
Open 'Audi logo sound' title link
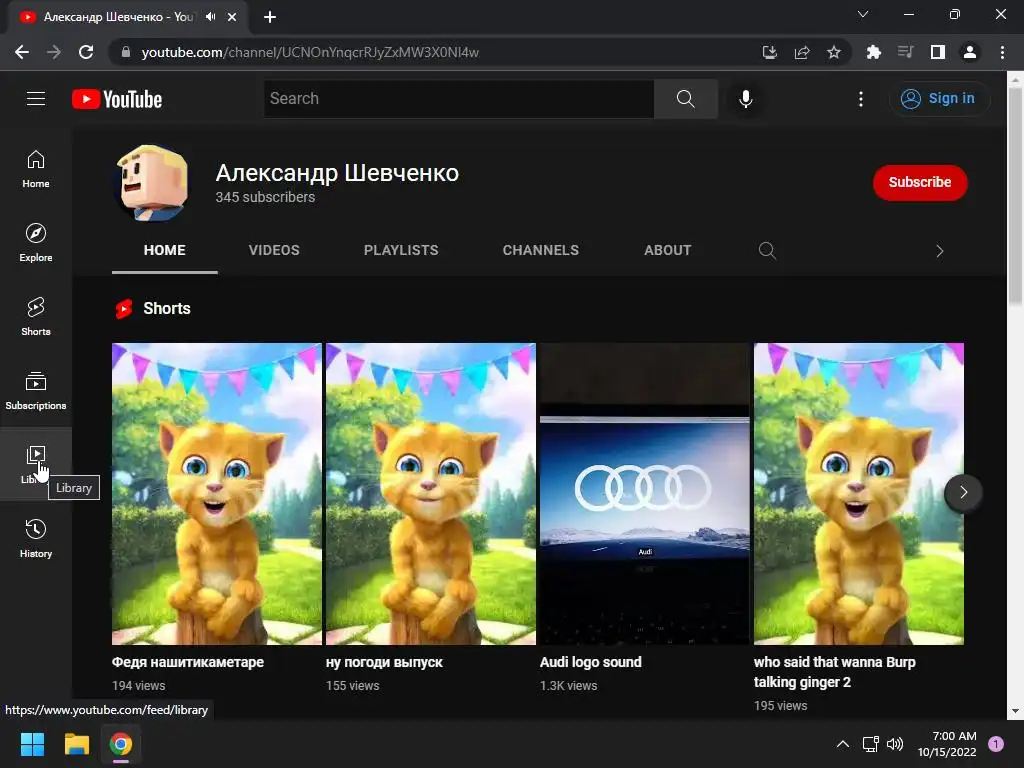pyautogui.click(x=591, y=662)
